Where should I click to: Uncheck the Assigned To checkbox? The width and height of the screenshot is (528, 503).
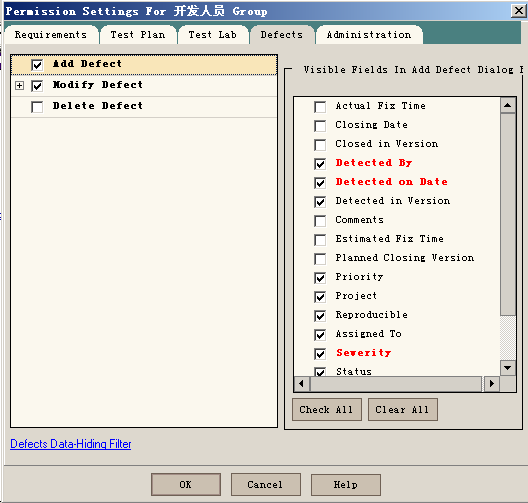[x=320, y=335]
